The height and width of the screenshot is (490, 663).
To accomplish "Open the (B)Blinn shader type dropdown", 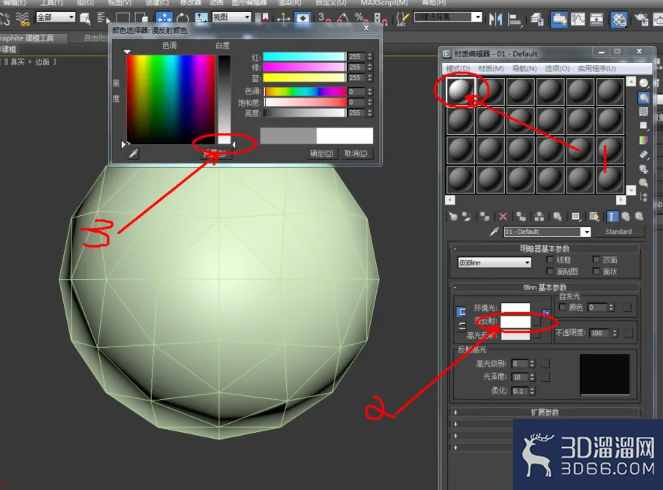I will pyautogui.click(x=494, y=263).
